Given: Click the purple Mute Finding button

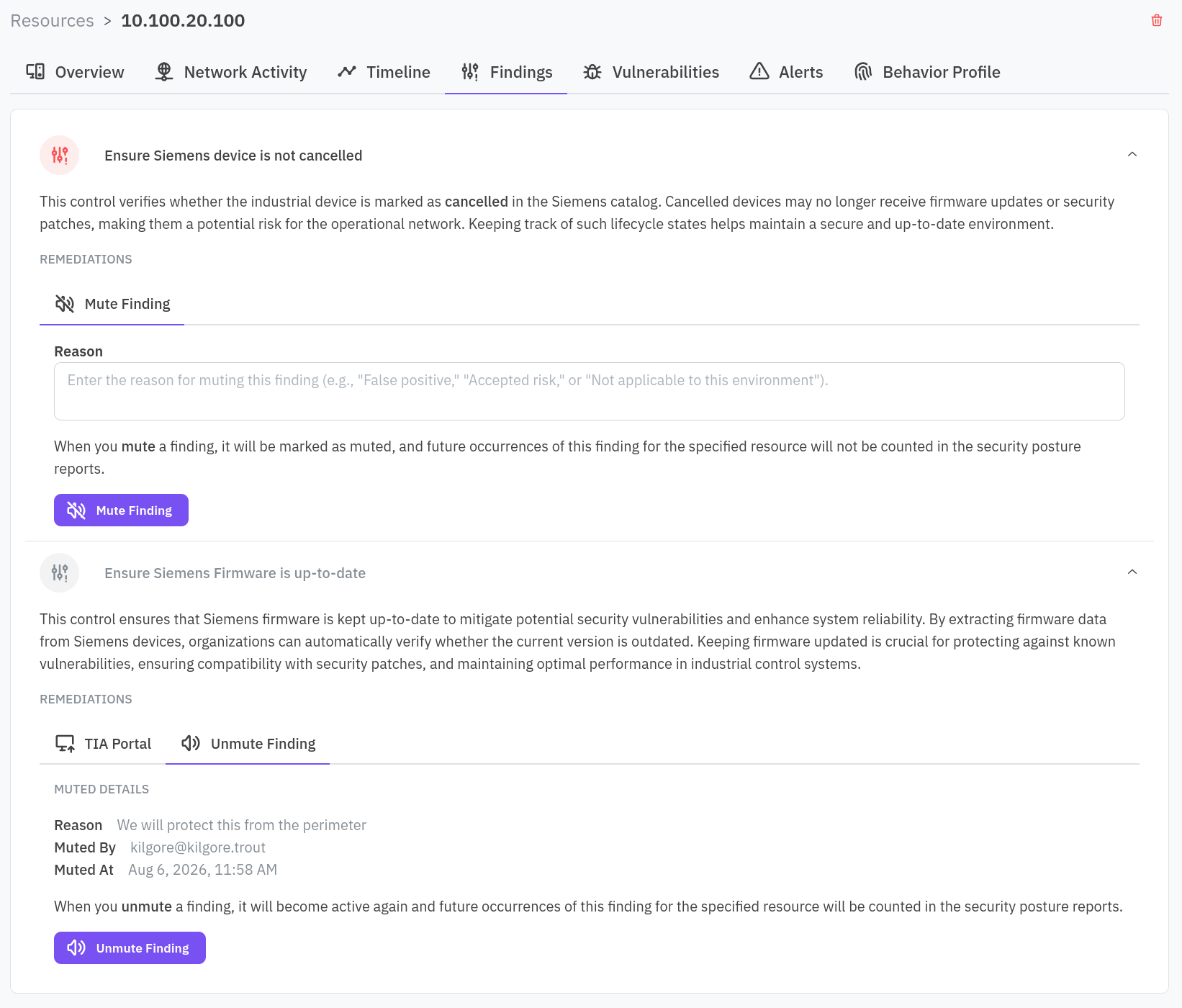Looking at the screenshot, I should [121, 510].
